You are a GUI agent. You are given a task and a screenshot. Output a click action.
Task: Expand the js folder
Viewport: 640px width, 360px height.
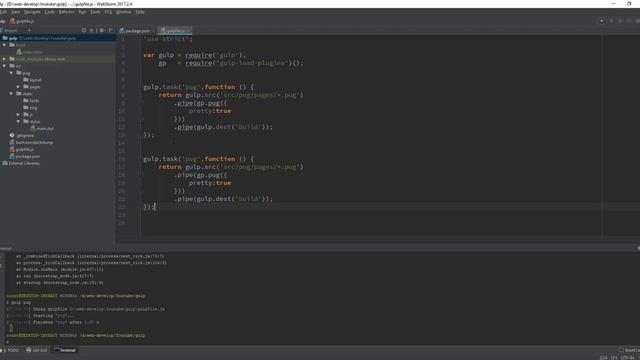[x=18, y=115]
